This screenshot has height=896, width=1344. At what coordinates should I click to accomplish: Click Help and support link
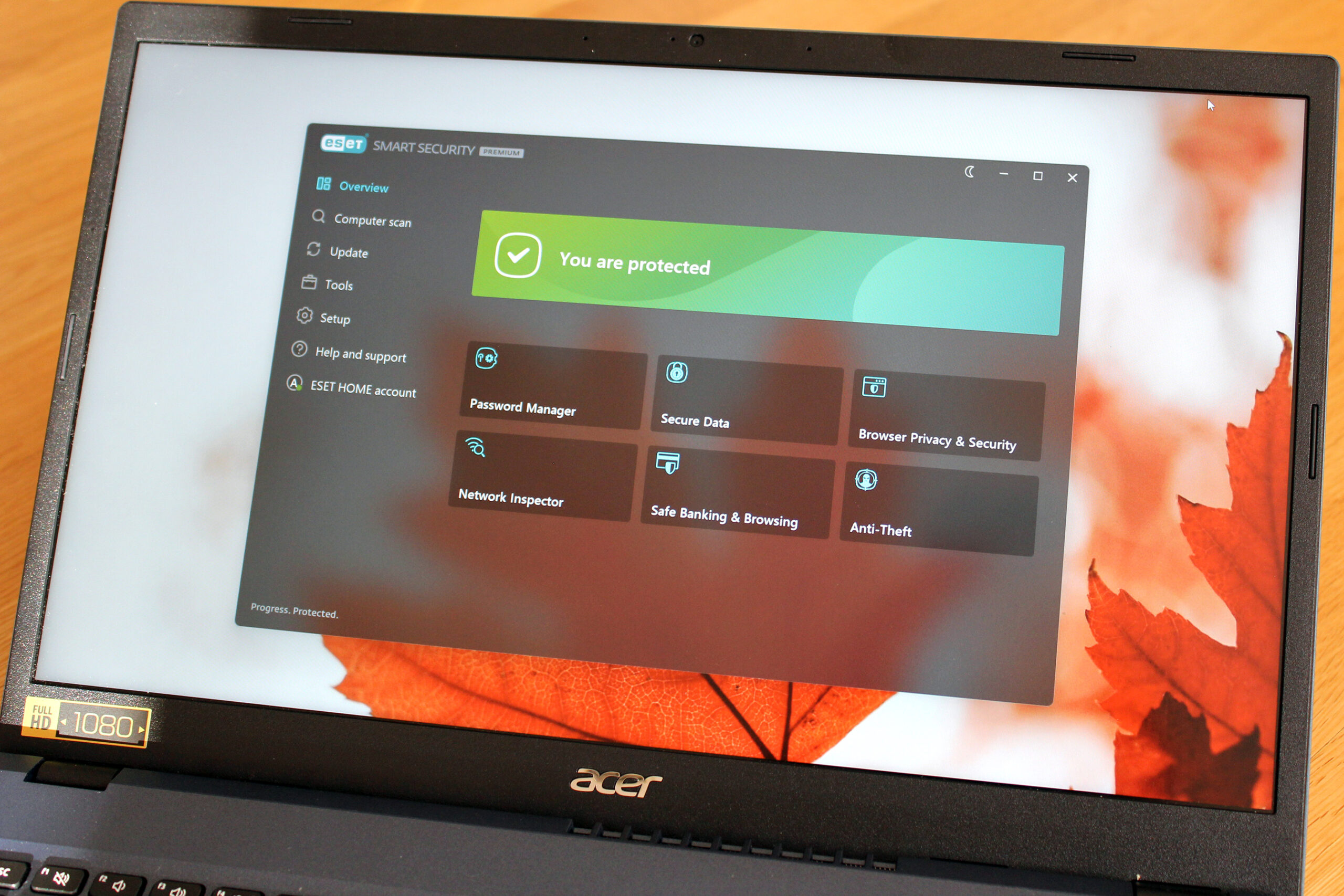[x=374, y=355]
